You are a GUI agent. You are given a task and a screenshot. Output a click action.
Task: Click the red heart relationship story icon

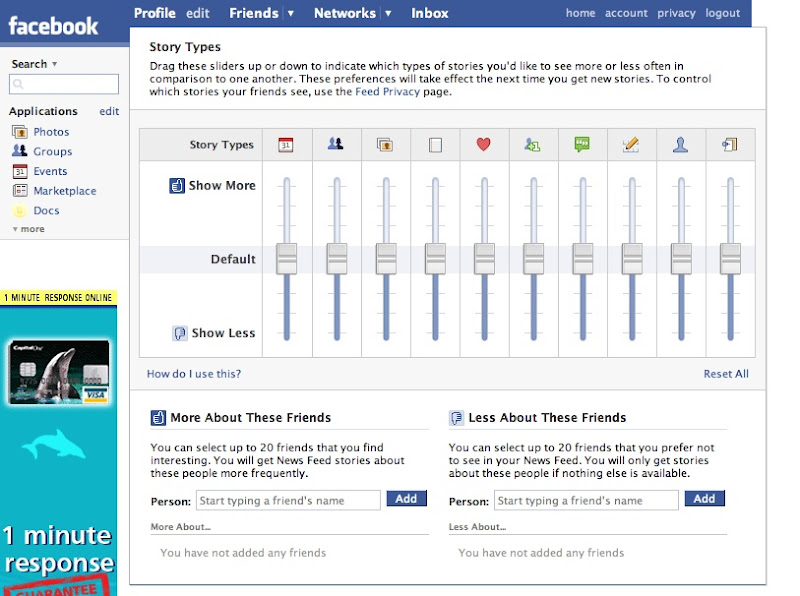coord(484,145)
